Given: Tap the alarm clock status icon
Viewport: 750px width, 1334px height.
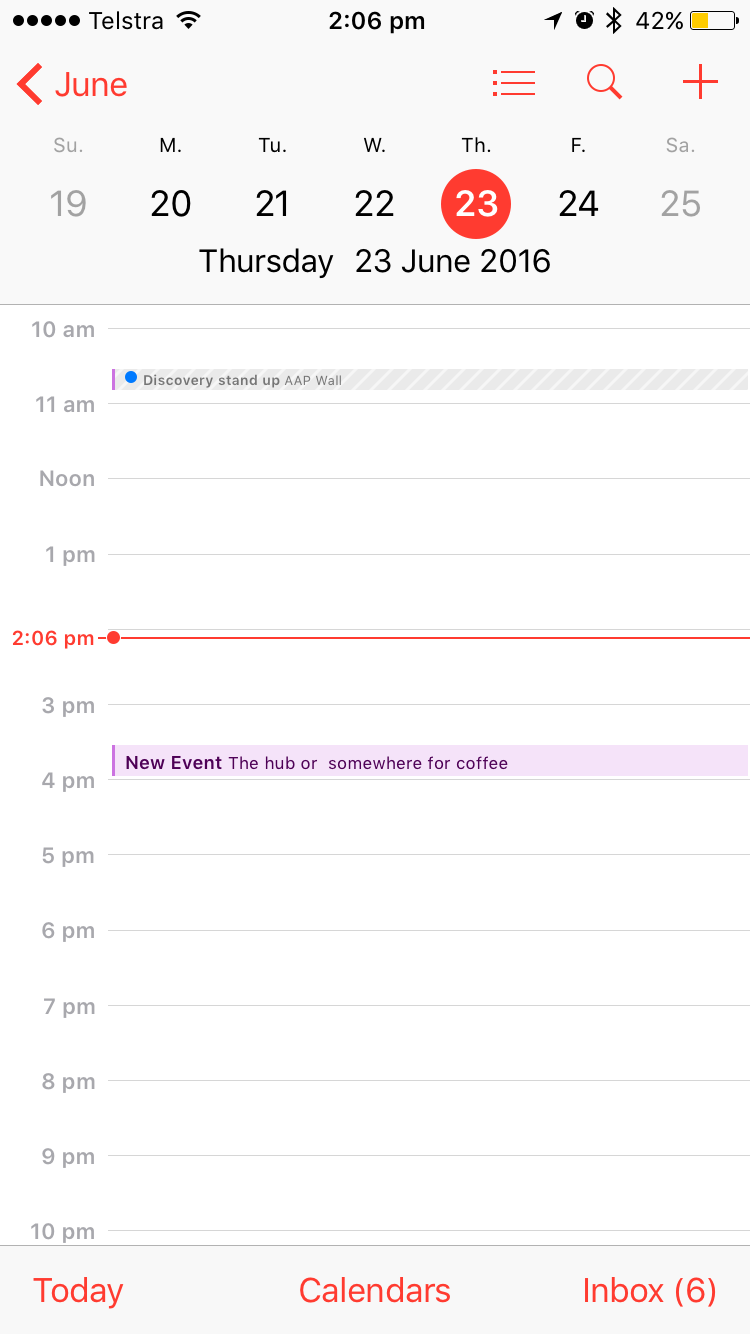Looking at the screenshot, I should tap(585, 21).
